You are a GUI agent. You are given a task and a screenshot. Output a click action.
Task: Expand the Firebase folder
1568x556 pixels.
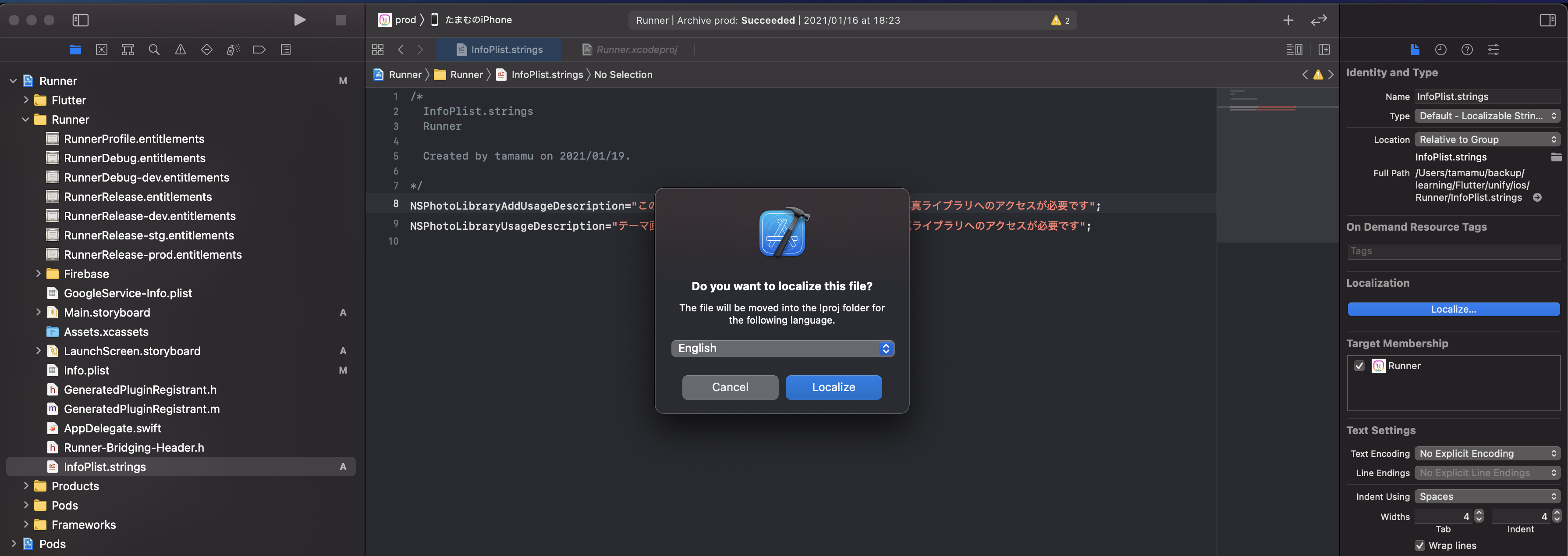[39, 274]
